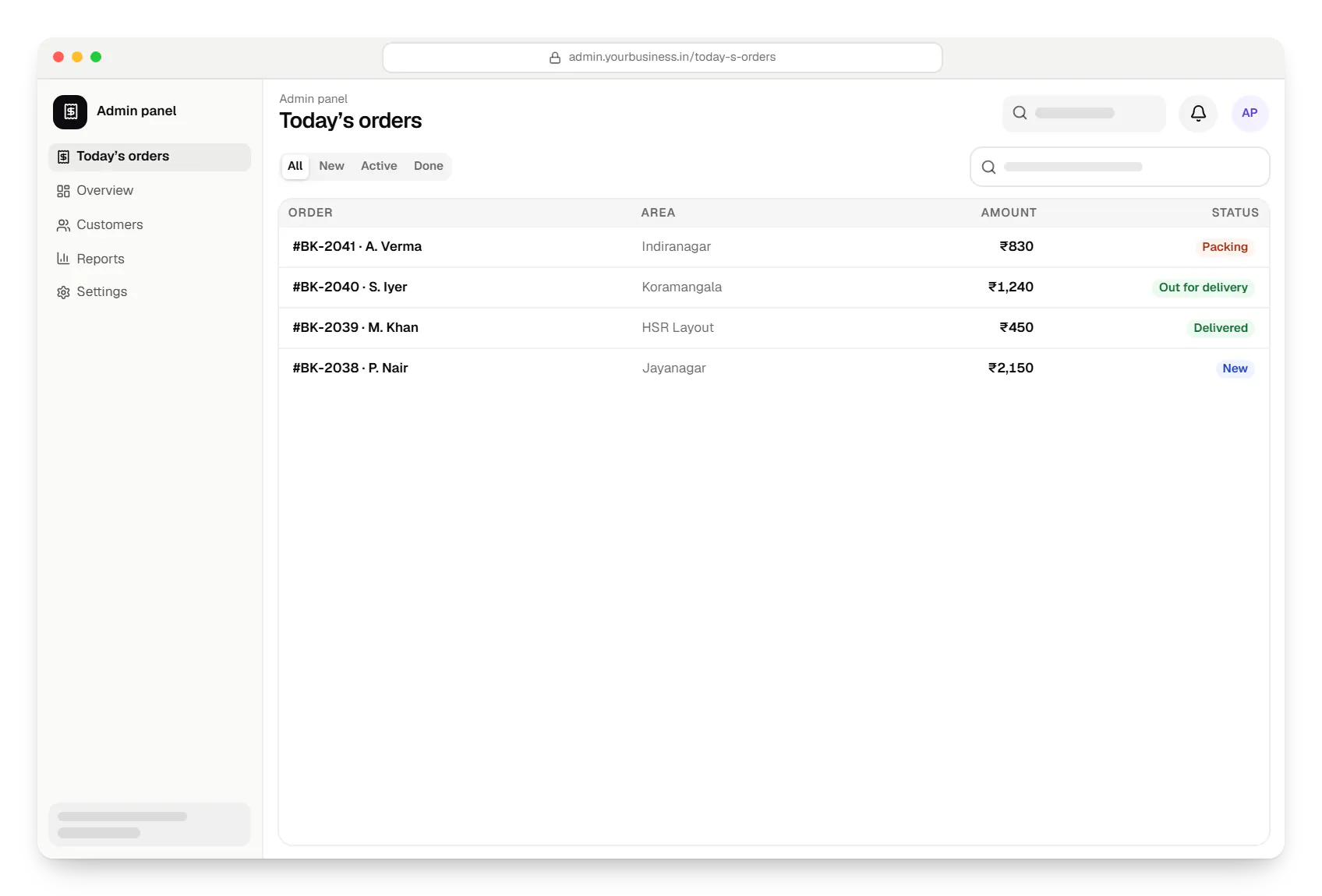1322x896 pixels.
Task: Click the browser address bar URL
Action: [663, 58]
